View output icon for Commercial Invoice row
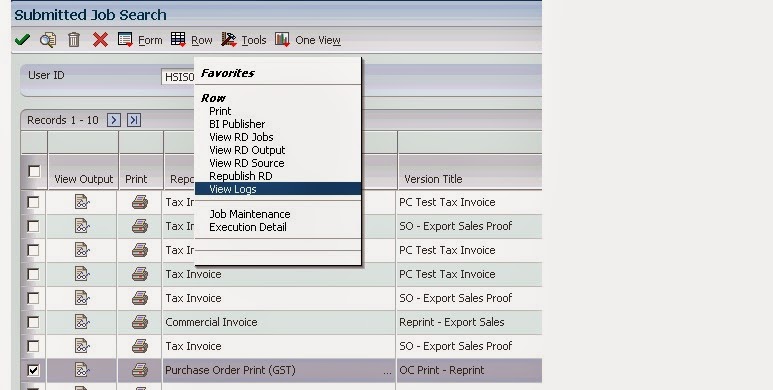Image resolution: width=773 pixels, height=390 pixels. tap(82, 322)
